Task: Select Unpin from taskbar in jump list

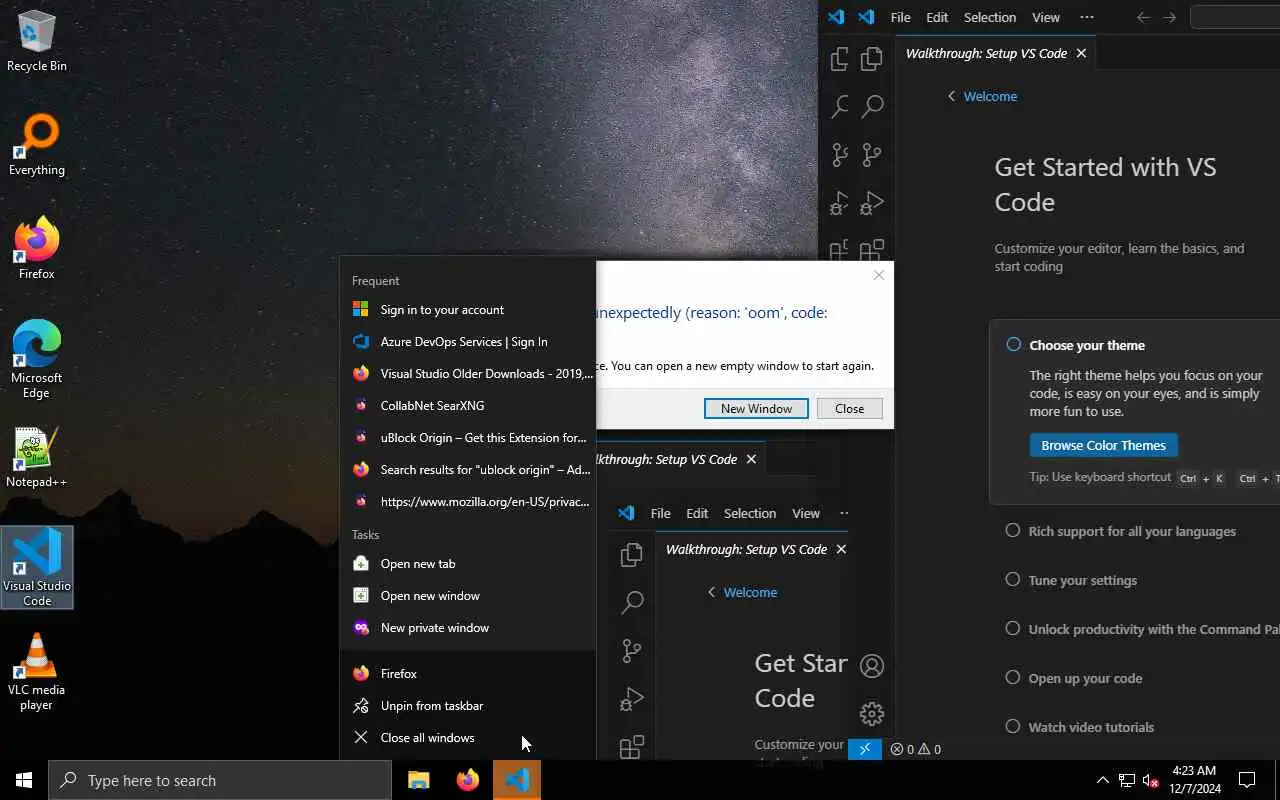Action: point(468,705)
